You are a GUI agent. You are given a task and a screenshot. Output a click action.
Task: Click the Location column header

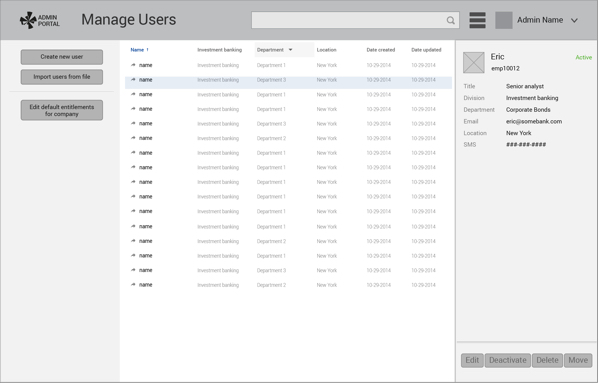tap(326, 50)
